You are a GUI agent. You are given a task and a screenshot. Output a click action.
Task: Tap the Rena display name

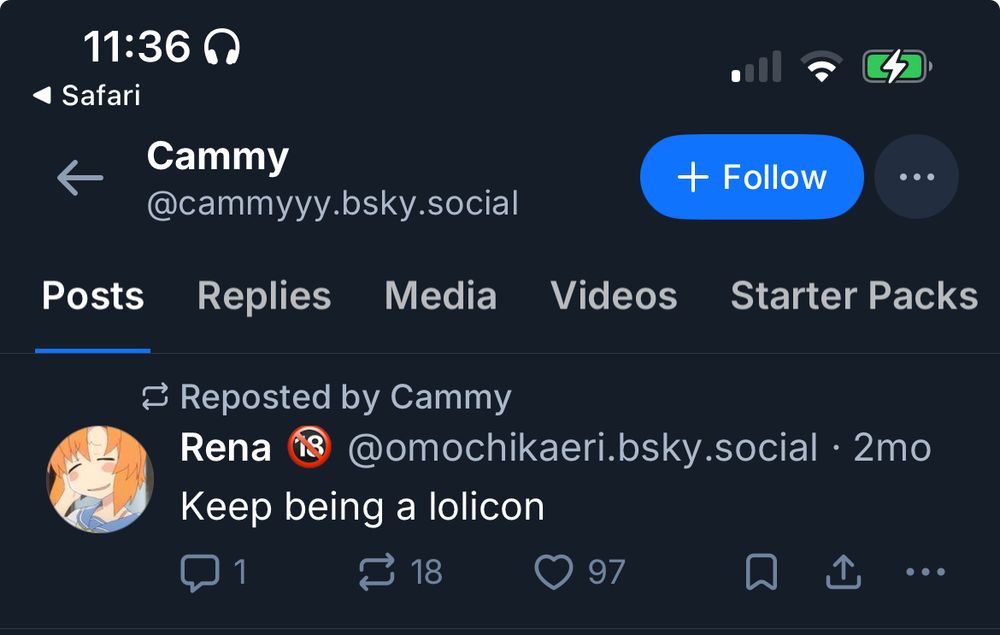point(225,448)
